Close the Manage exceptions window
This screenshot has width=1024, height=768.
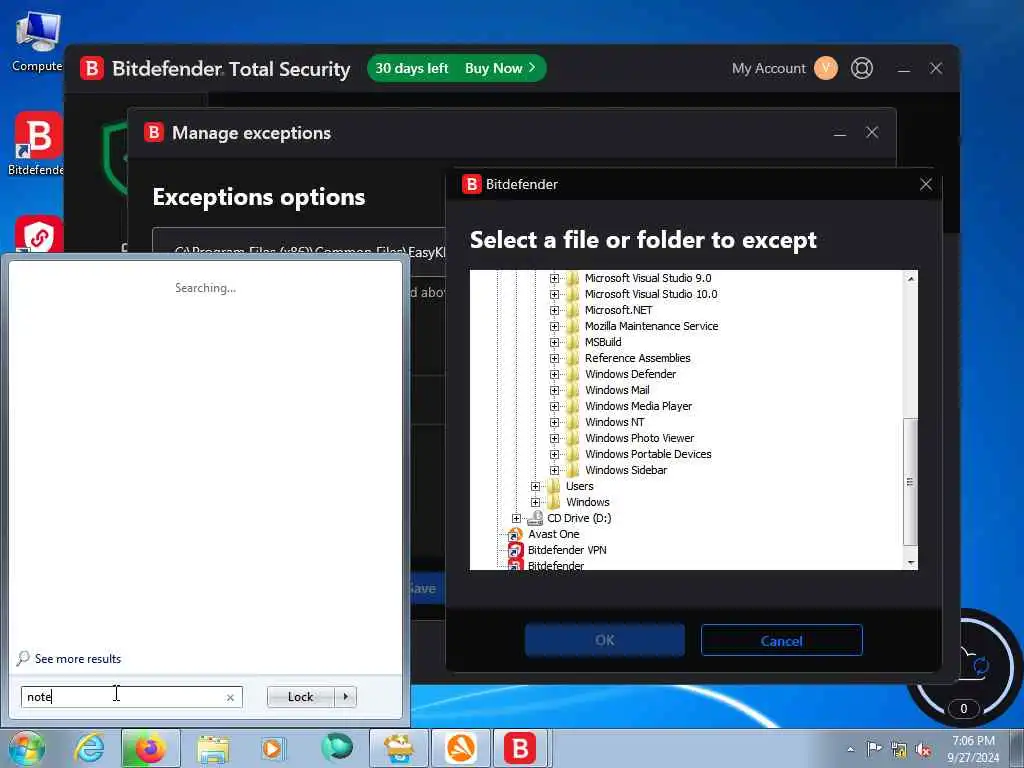872,133
